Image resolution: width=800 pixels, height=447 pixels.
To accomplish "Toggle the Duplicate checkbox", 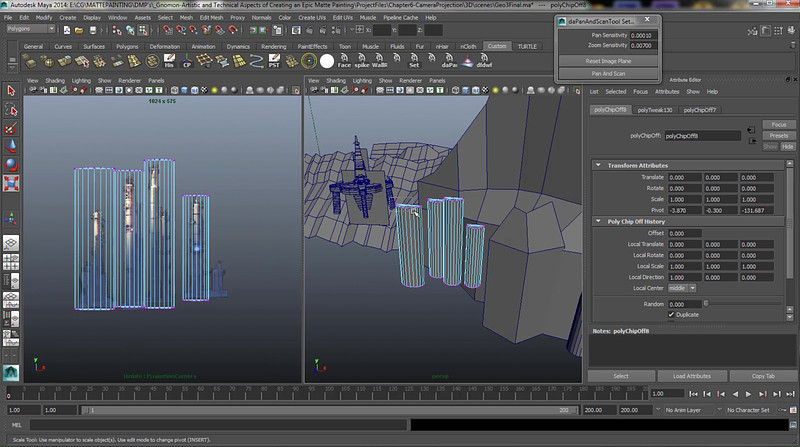I will tap(671, 314).
